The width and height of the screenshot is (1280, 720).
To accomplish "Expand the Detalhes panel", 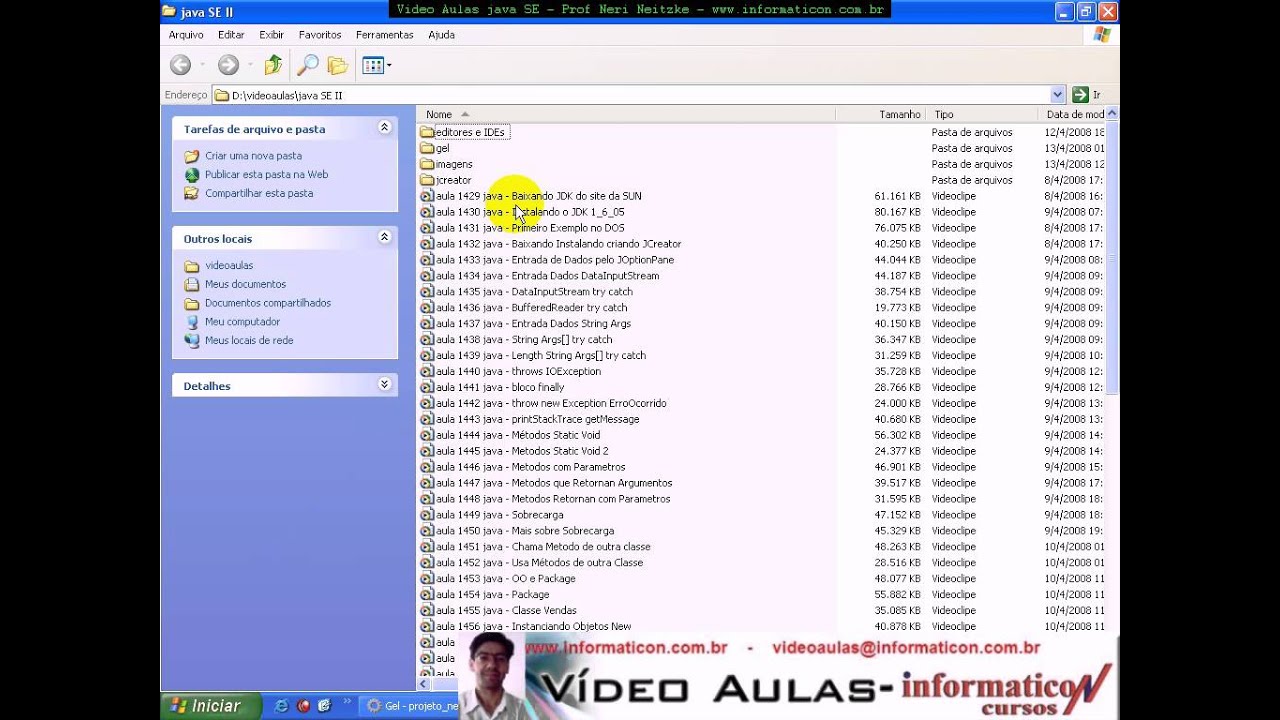I will click(x=384, y=385).
